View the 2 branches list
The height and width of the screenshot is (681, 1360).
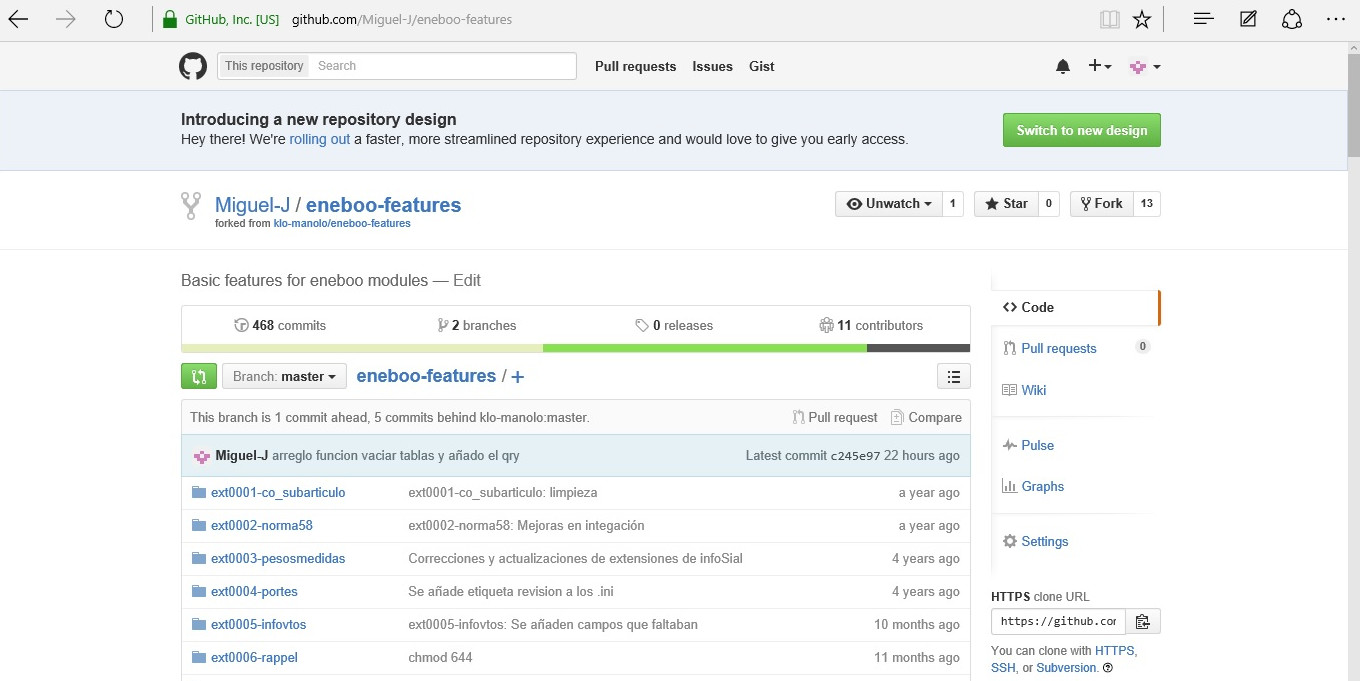coord(477,325)
